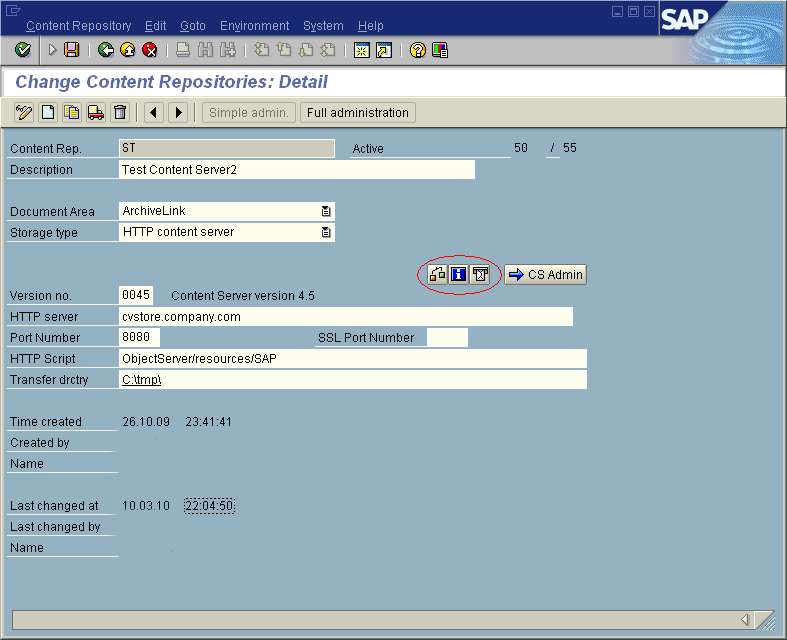Click the red Cancel icon
This screenshot has height=640, width=787.
coord(149,50)
